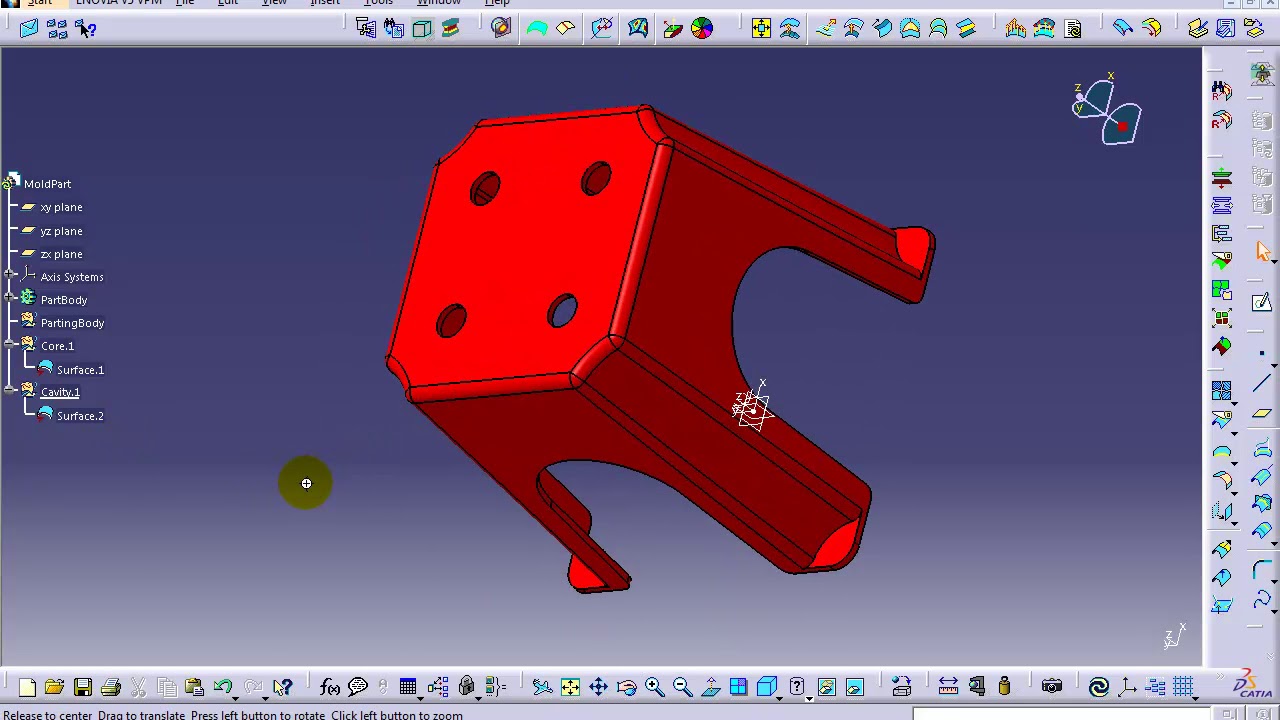Viewport: 1280px width, 720px height.
Task: Click the Capture camera icon
Action: [x=1052, y=687]
